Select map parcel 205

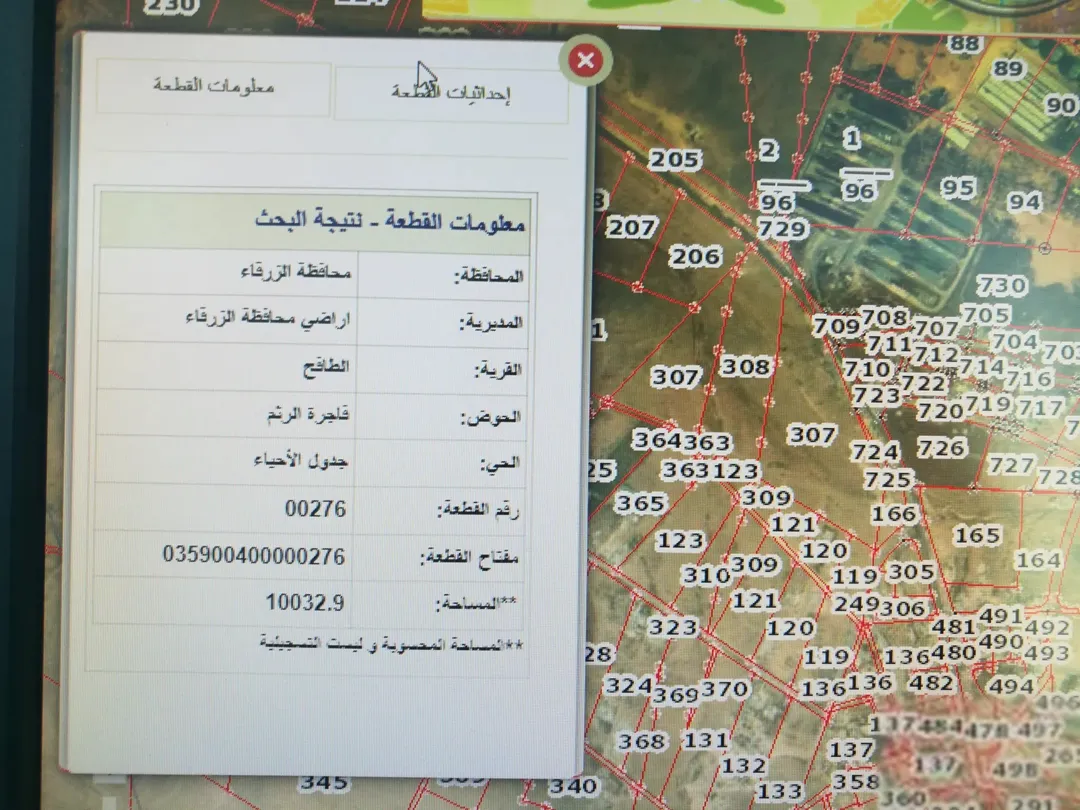tap(675, 160)
